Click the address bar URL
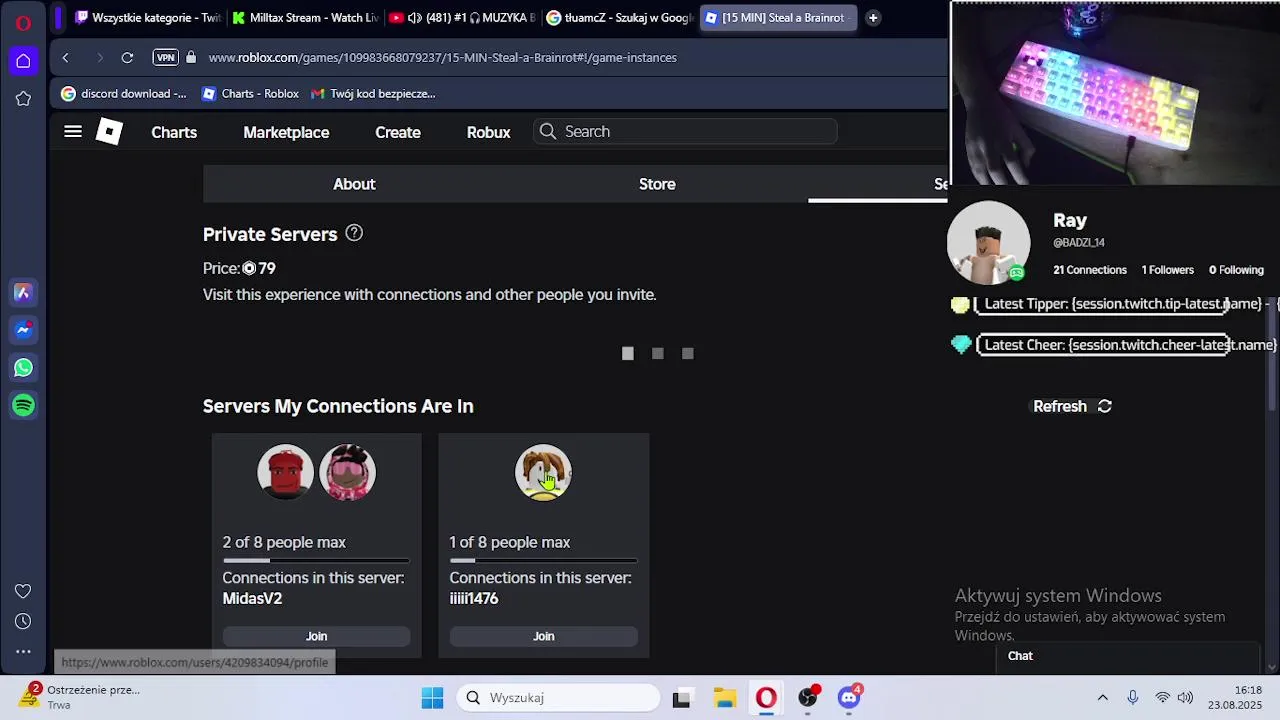This screenshot has width=1280, height=720. (442, 57)
